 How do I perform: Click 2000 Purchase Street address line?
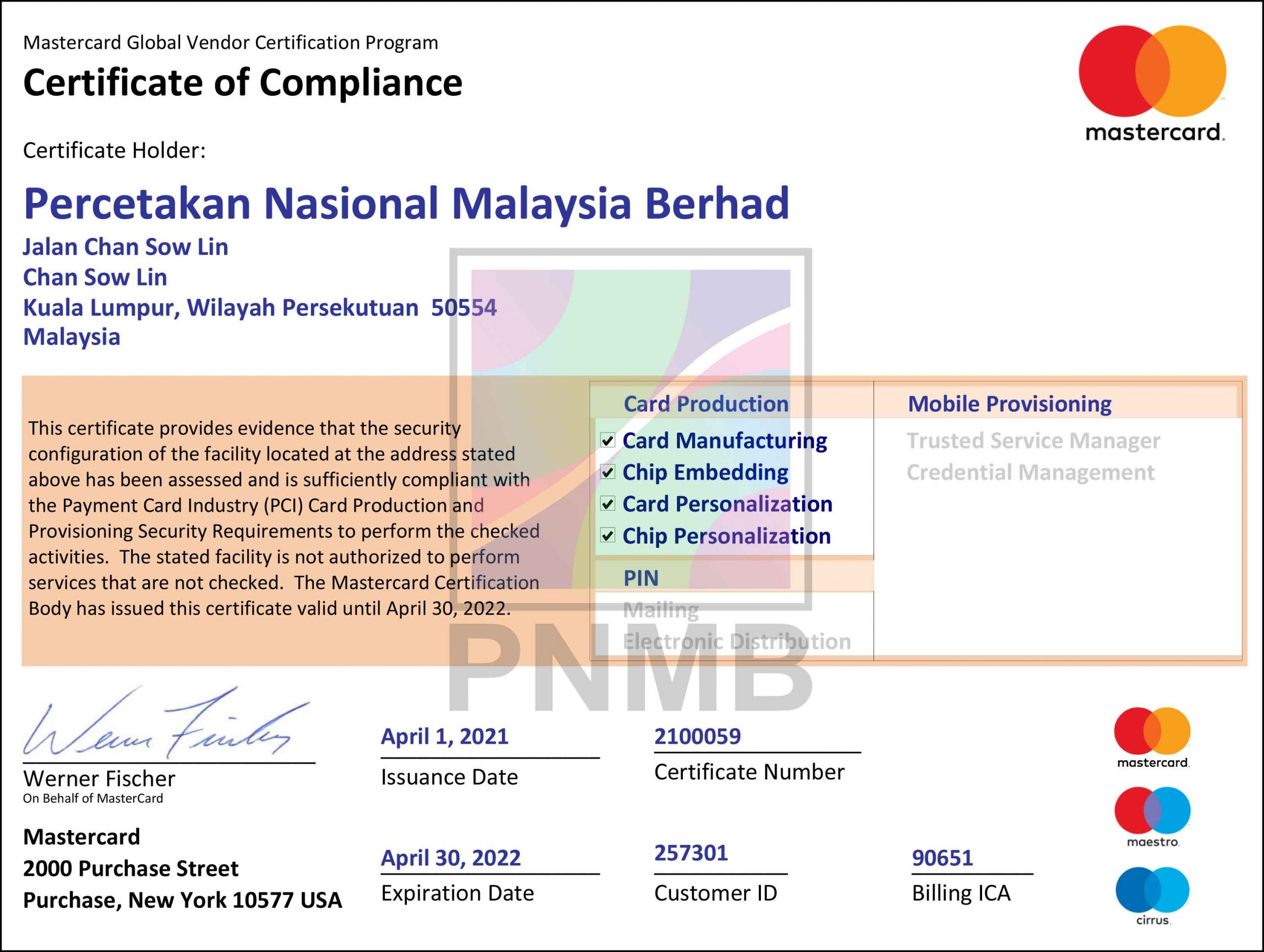pyautogui.click(x=130, y=869)
